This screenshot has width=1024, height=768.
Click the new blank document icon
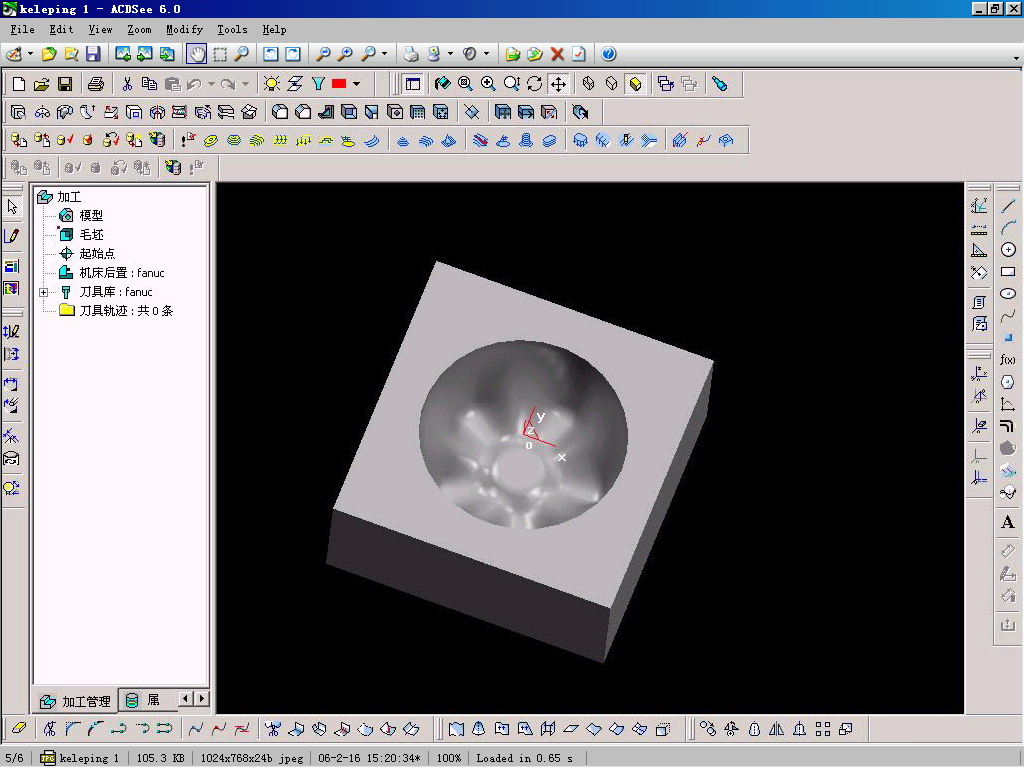19,84
